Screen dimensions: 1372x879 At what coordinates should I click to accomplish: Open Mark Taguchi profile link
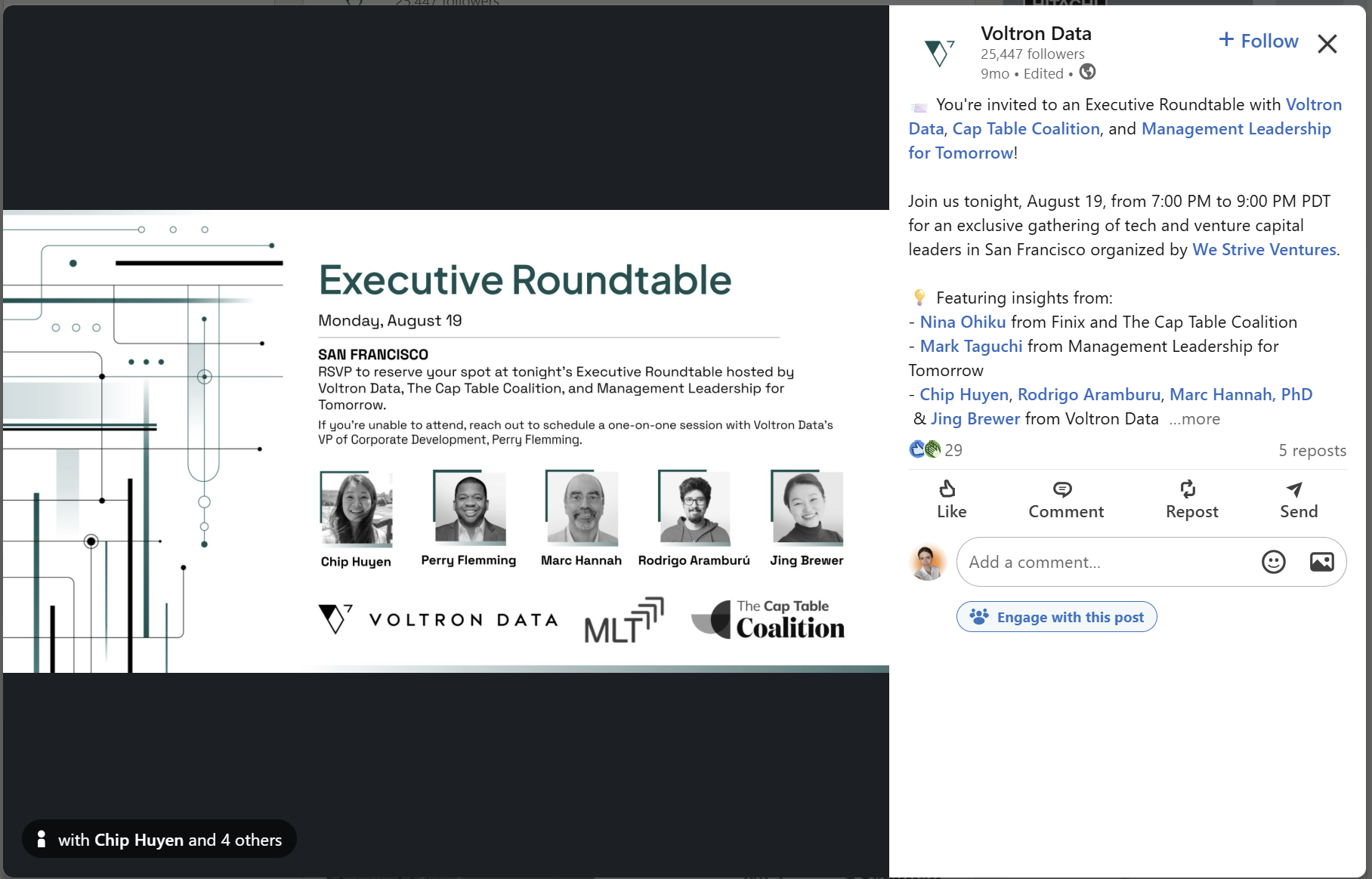pos(971,346)
